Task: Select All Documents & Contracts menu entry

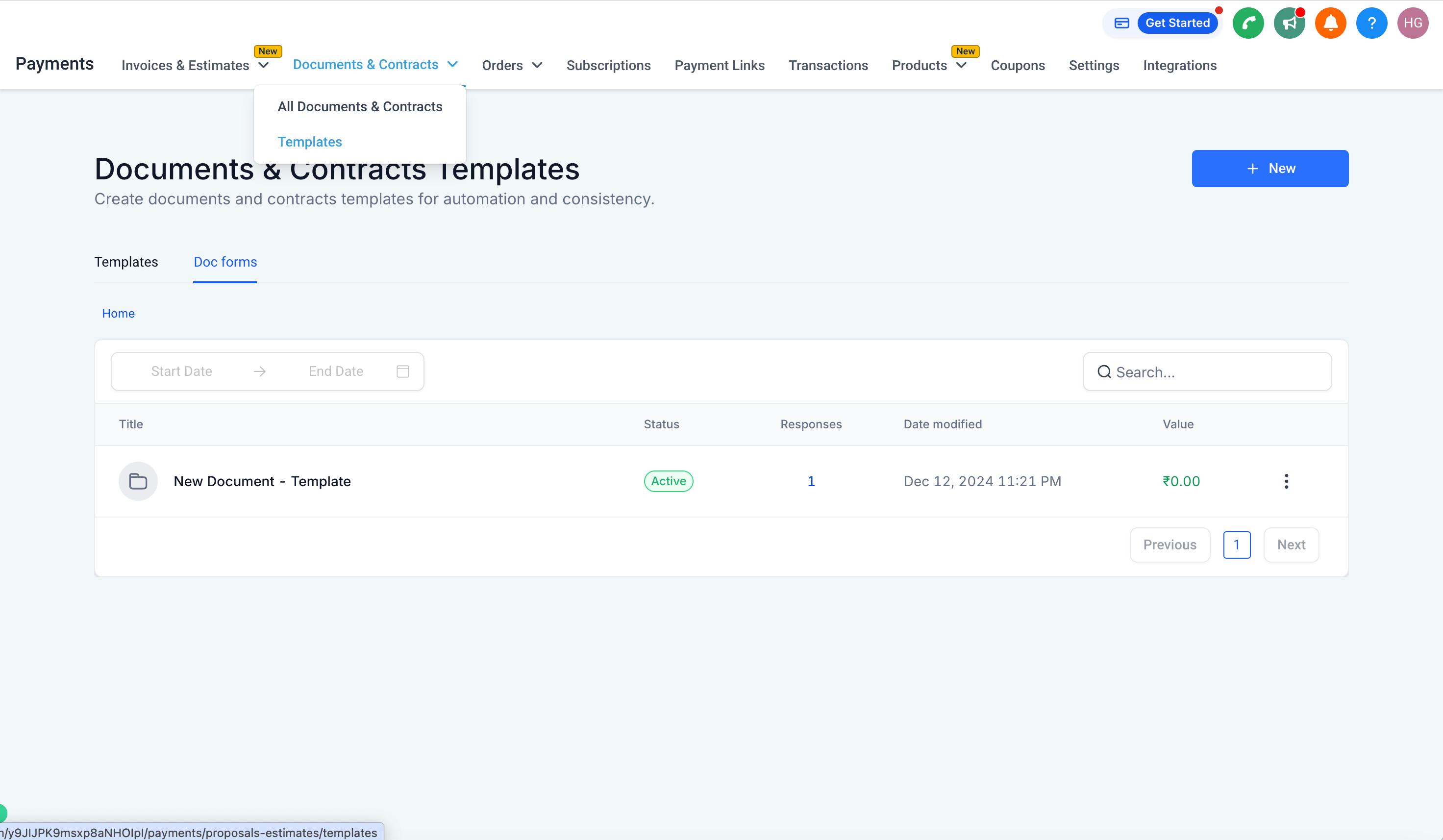Action: click(360, 106)
